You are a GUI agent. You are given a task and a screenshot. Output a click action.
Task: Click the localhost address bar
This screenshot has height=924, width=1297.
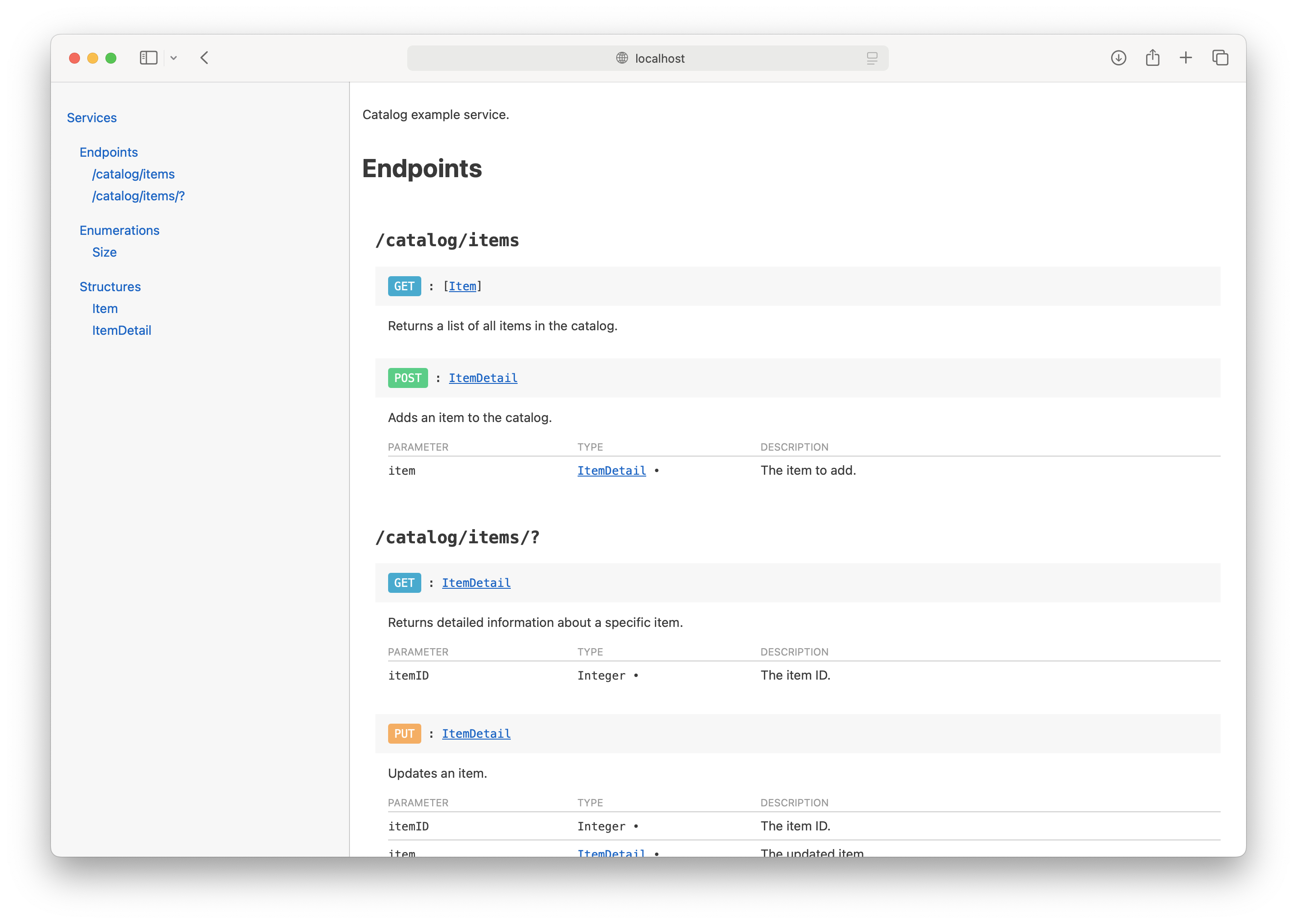point(659,59)
